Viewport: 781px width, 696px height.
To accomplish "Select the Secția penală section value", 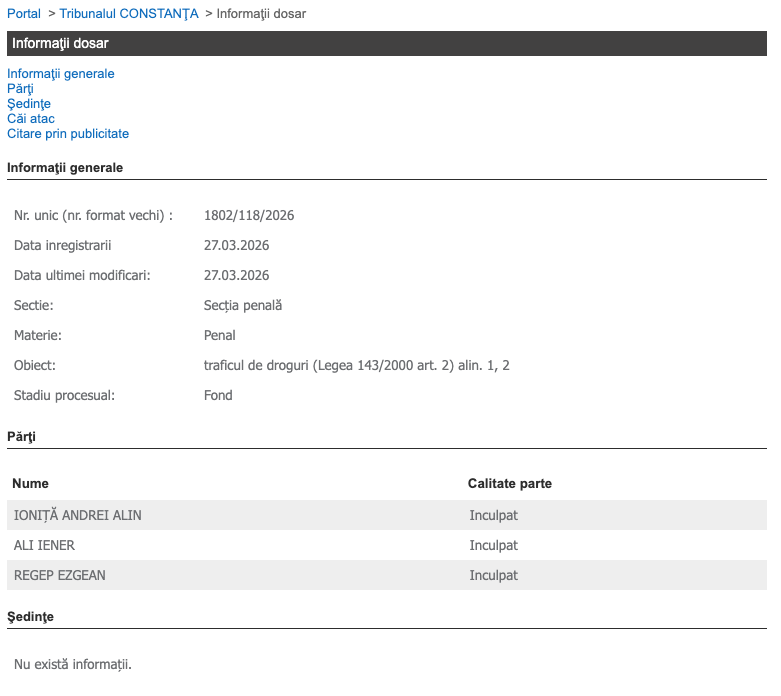I will (x=243, y=306).
